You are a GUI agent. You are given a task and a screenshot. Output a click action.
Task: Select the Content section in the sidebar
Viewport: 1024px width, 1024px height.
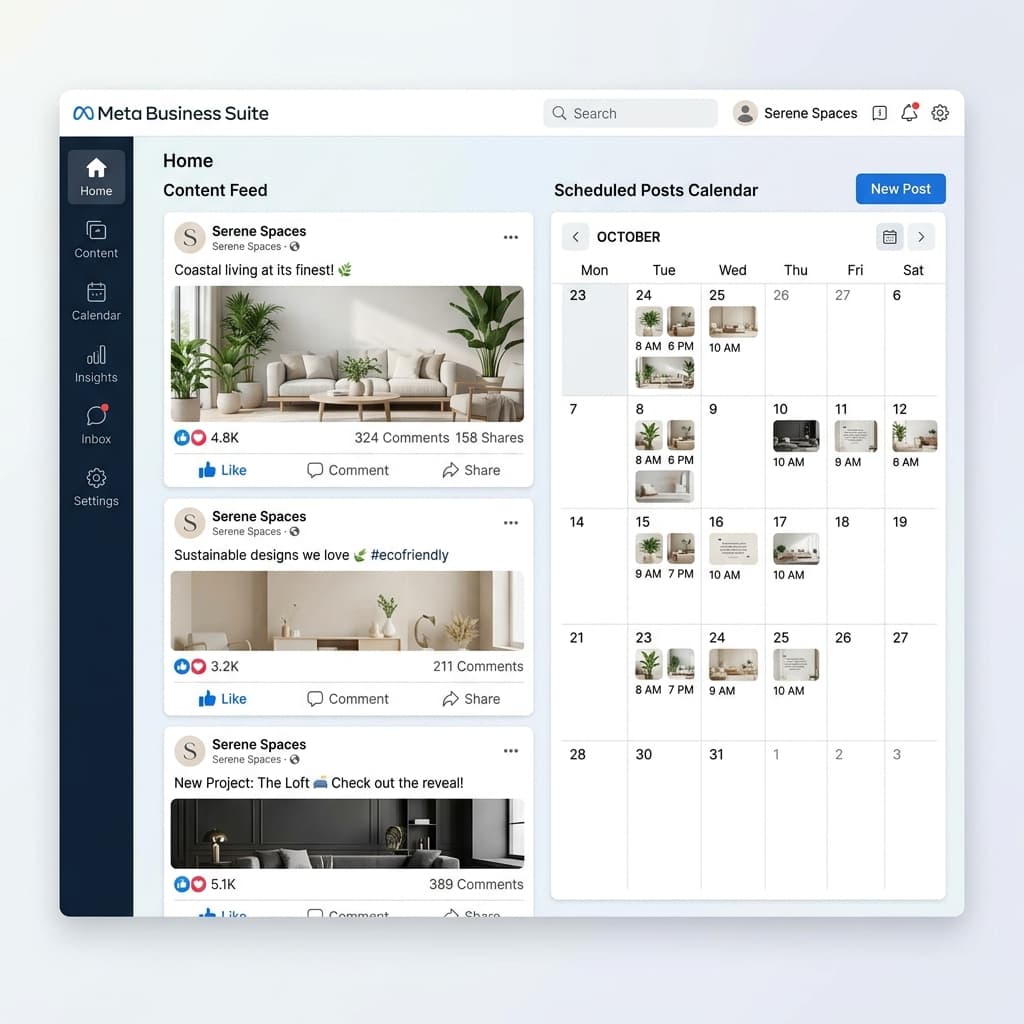pyautogui.click(x=95, y=240)
